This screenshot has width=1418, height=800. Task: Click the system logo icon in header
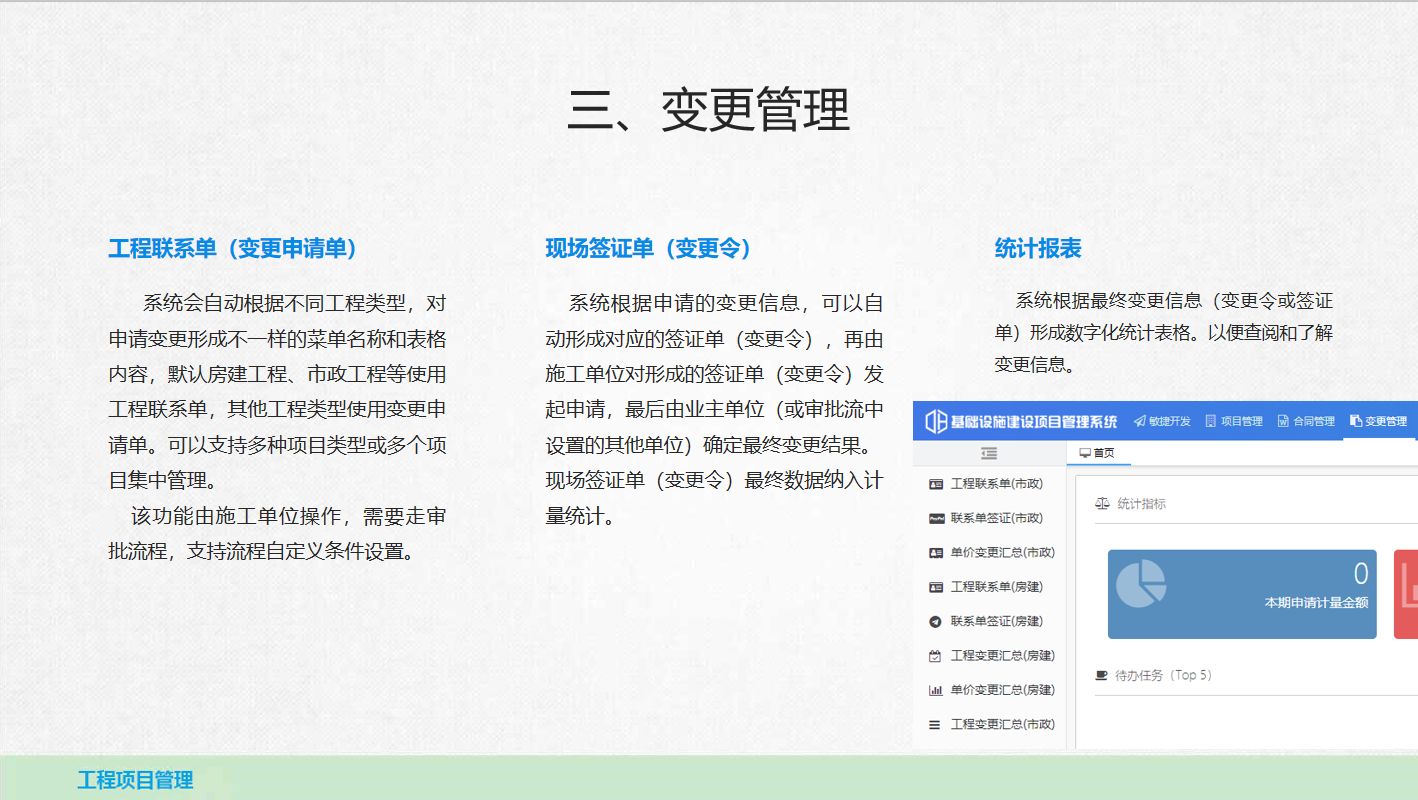(935, 421)
